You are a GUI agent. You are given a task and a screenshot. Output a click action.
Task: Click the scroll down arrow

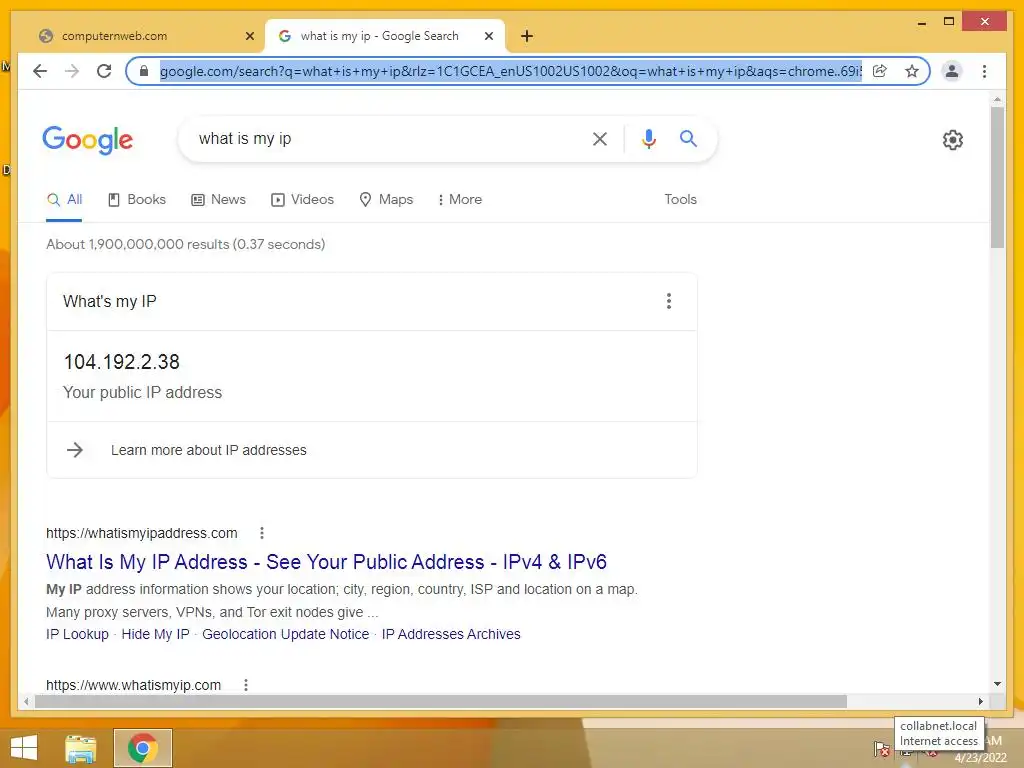pos(997,684)
